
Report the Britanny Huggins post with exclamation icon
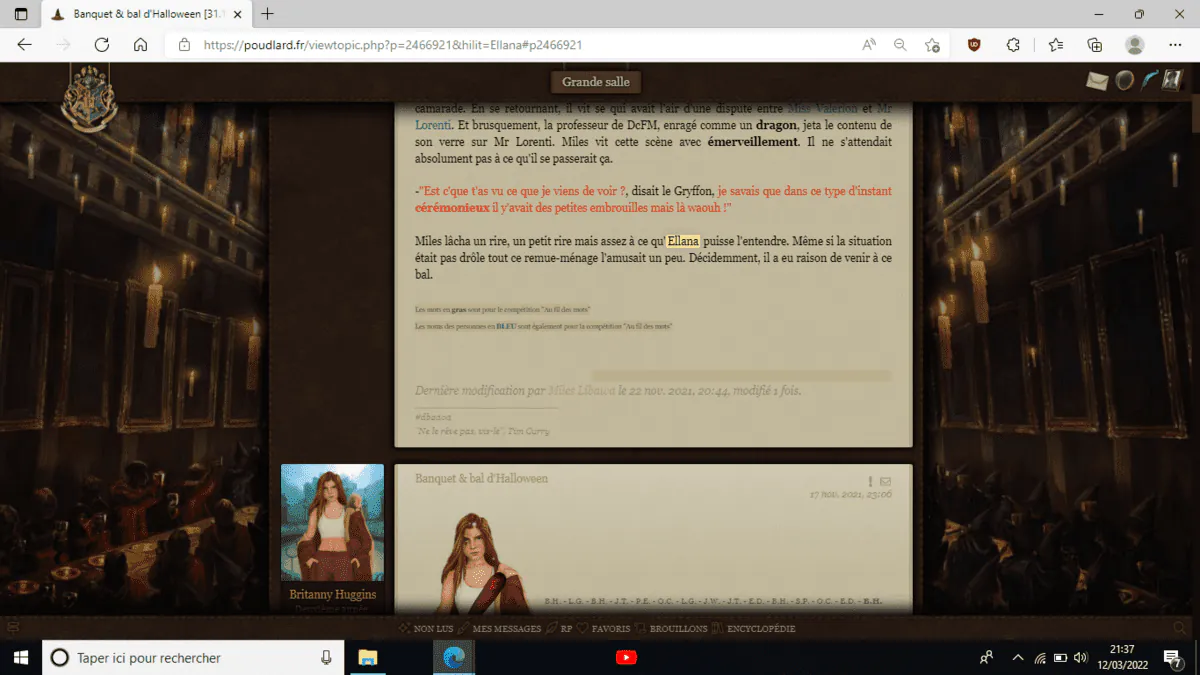[x=871, y=482]
